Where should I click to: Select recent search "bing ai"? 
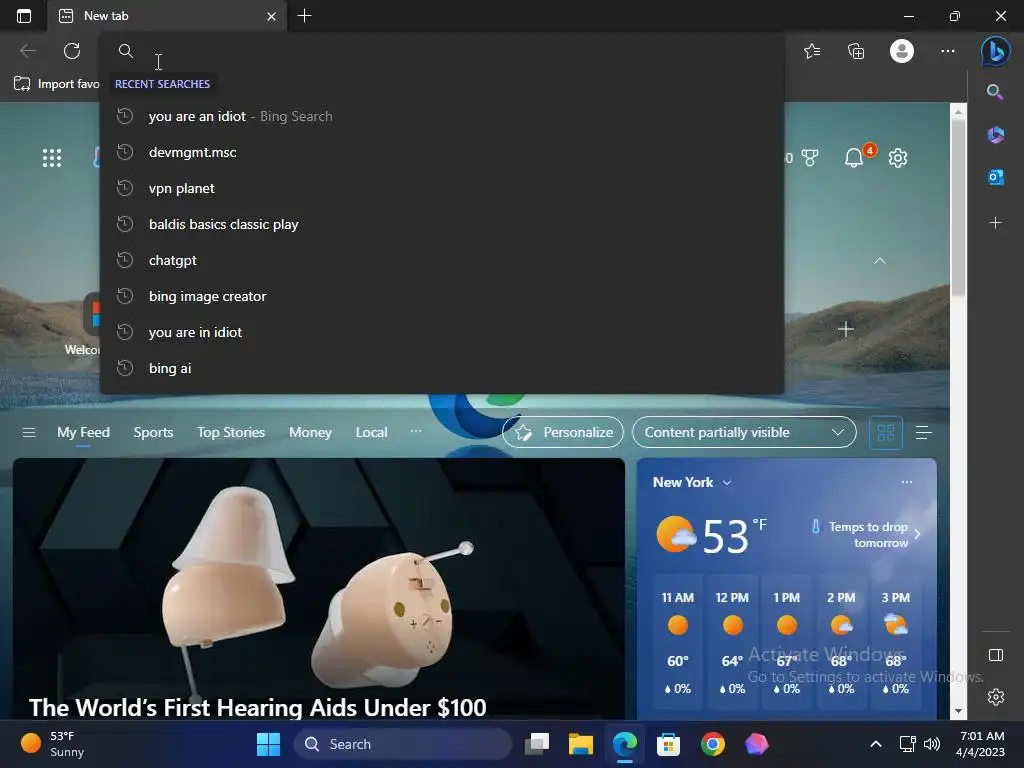(441, 368)
